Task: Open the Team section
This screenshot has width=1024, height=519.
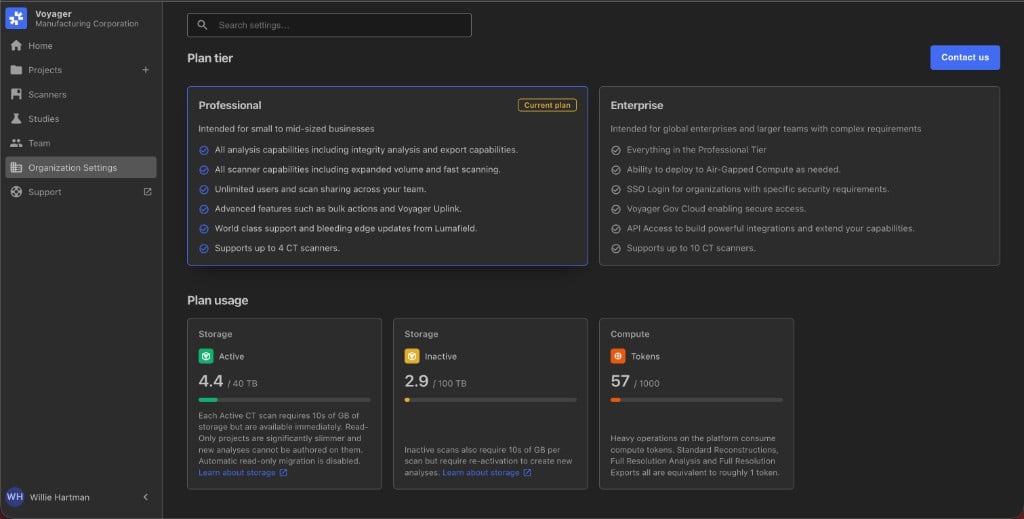Action: [81, 143]
